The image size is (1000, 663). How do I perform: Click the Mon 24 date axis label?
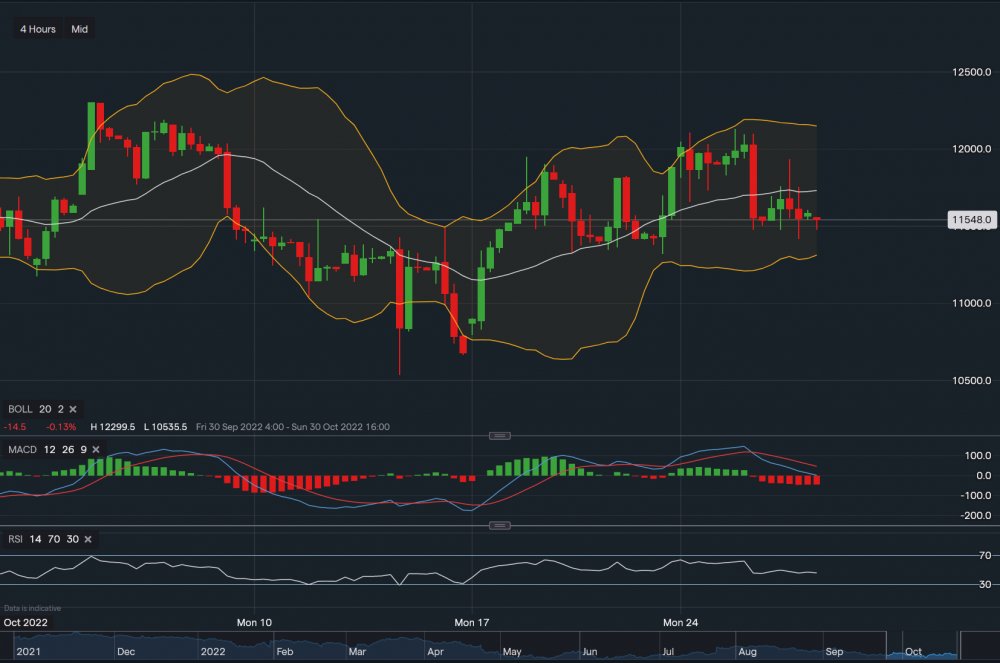pos(680,622)
